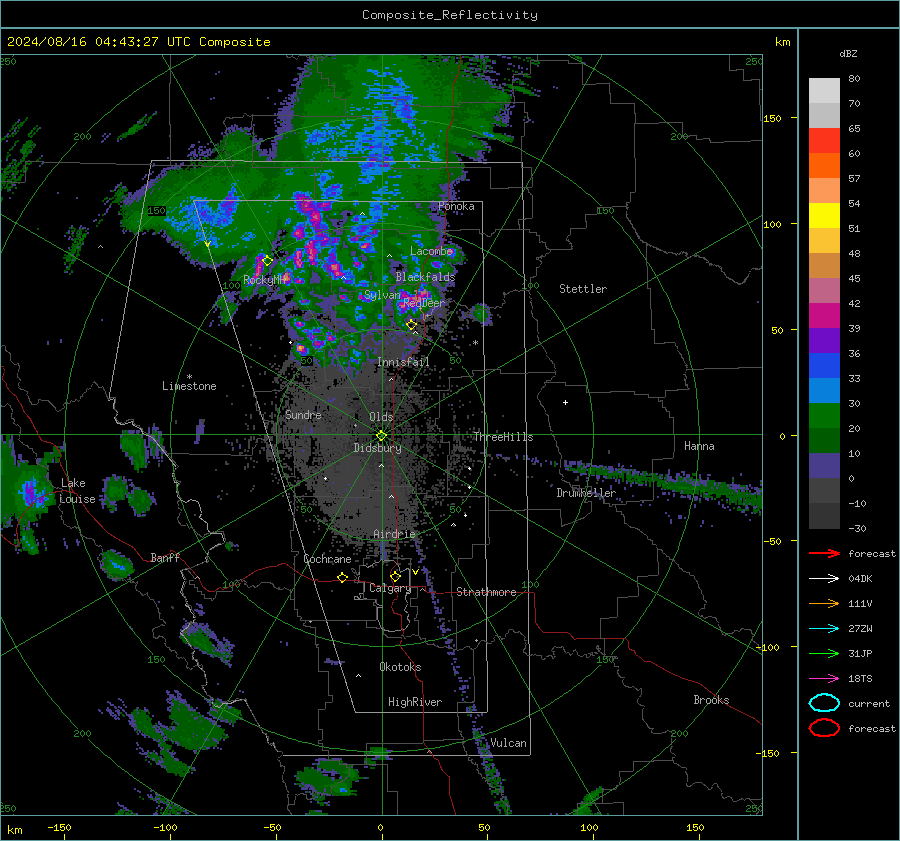This screenshot has width=900, height=841.
Task: Click the '-150' tick on bottom axis
Action: [x=59, y=827]
